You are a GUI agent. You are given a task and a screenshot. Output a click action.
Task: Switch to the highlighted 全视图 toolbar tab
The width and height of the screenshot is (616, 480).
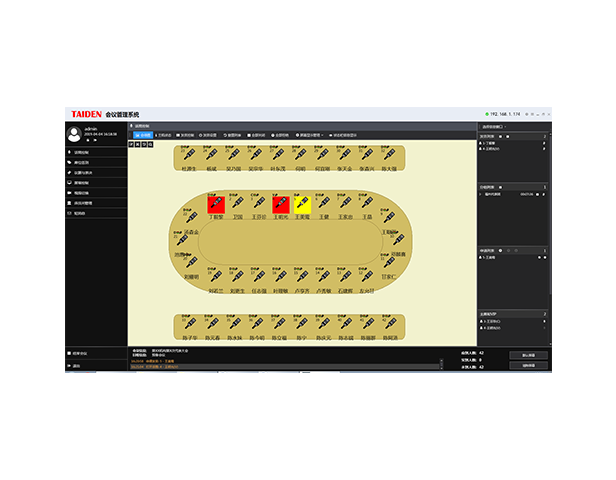coord(143,134)
